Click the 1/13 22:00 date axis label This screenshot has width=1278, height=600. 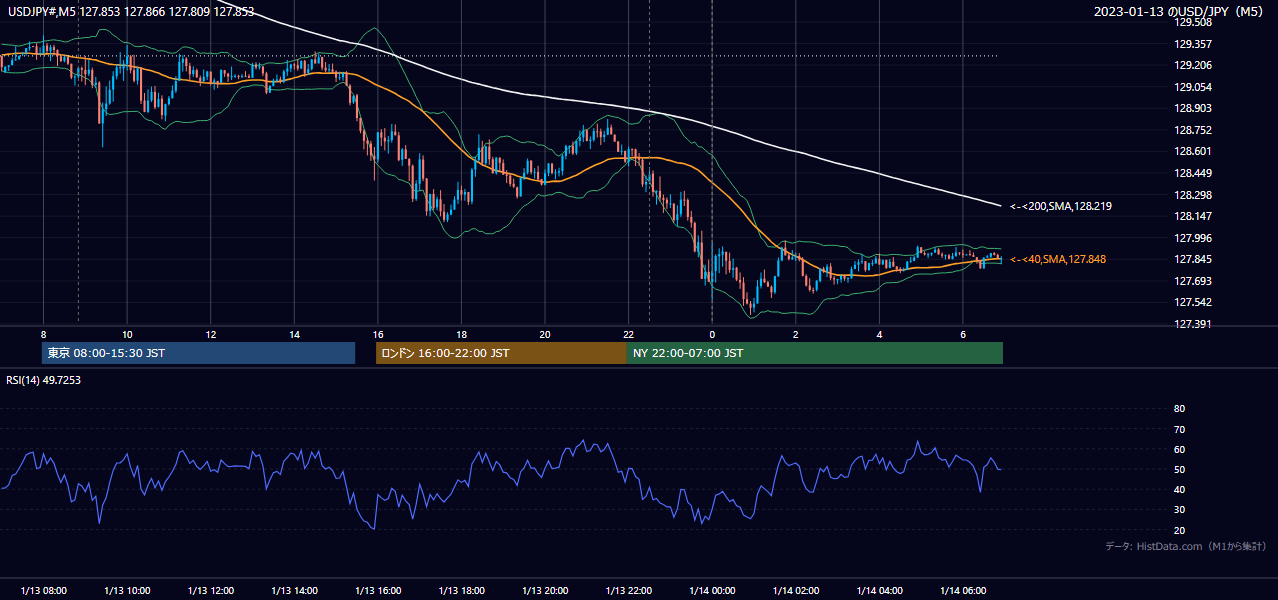coord(629,591)
